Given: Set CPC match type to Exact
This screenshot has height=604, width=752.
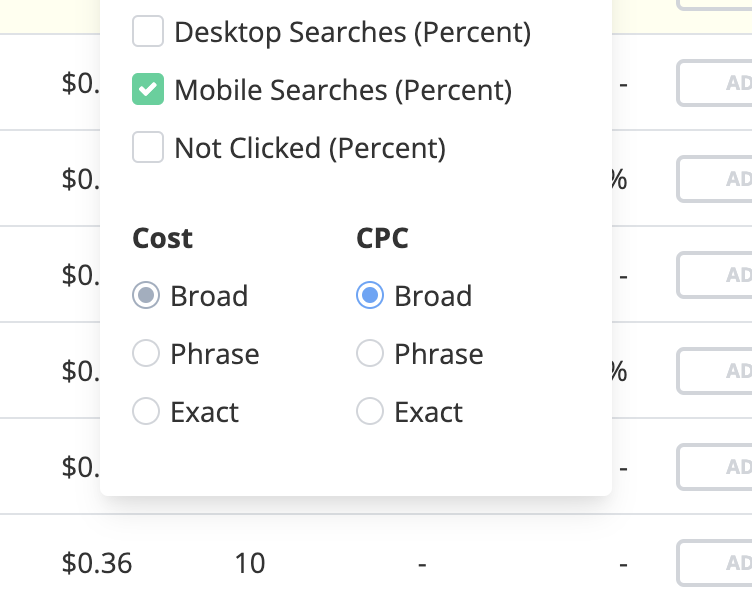Looking at the screenshot, I should click(x=370, y=412).
